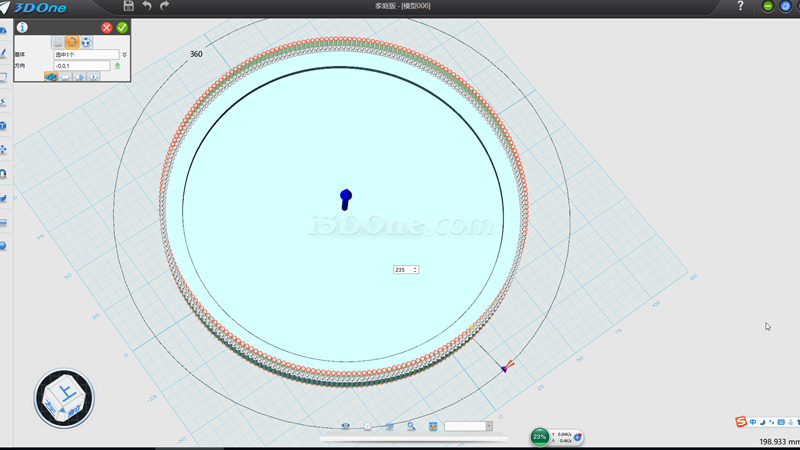Viewport: 800px width, 450px height.
Task: Click the save disk icon
Action: pyautogui.click(x=129, y=6)
